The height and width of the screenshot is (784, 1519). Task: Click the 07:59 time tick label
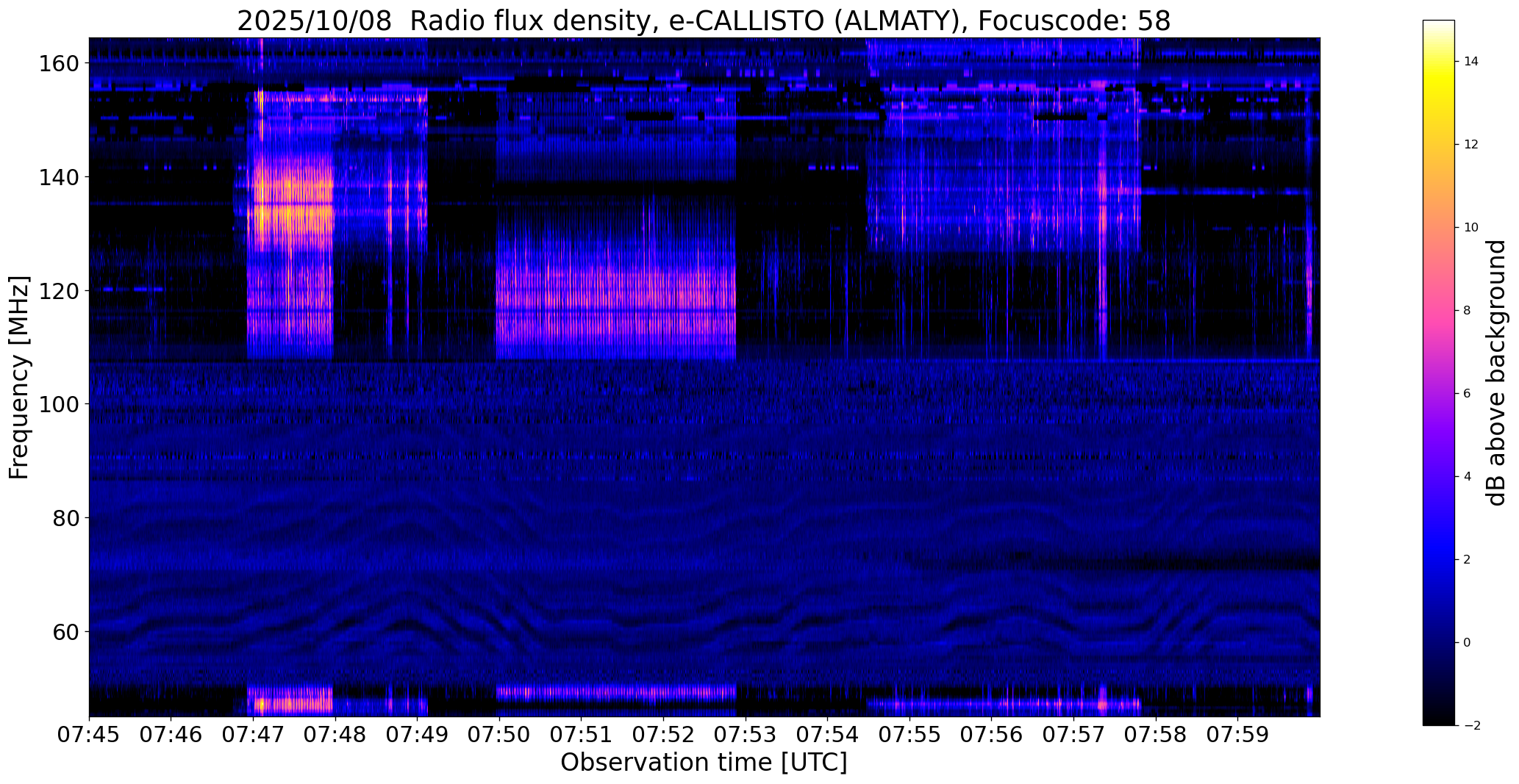click(1238, 735)
